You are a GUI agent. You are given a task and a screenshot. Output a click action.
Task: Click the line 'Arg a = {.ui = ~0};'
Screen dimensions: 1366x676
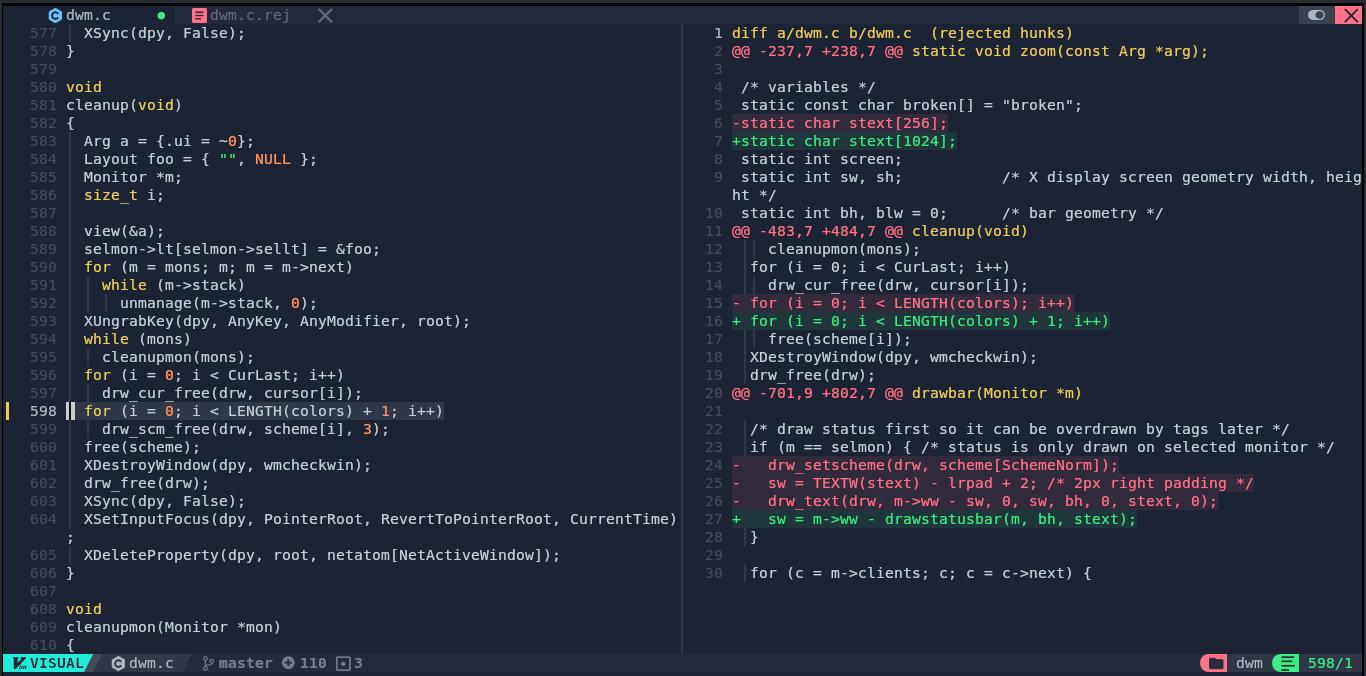169,141
